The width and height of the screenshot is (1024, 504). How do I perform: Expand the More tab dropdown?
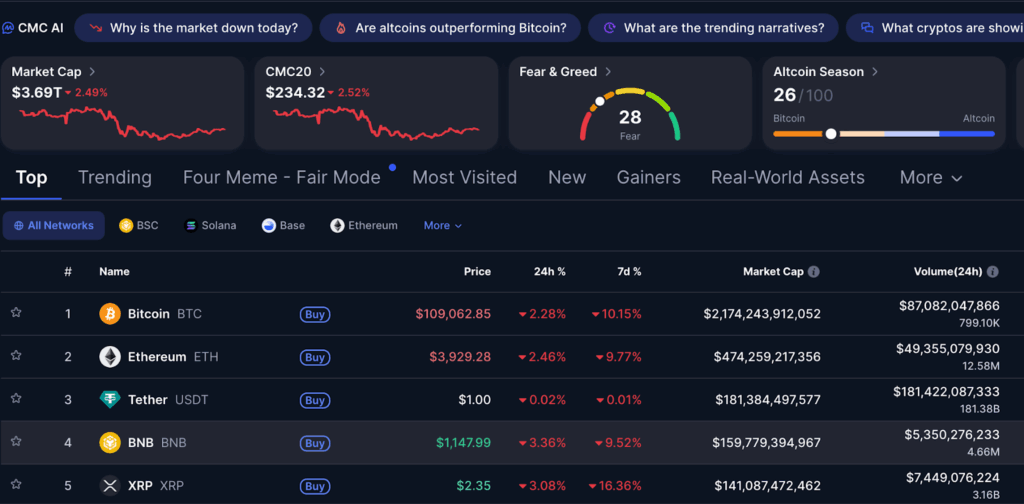(931, 178)
